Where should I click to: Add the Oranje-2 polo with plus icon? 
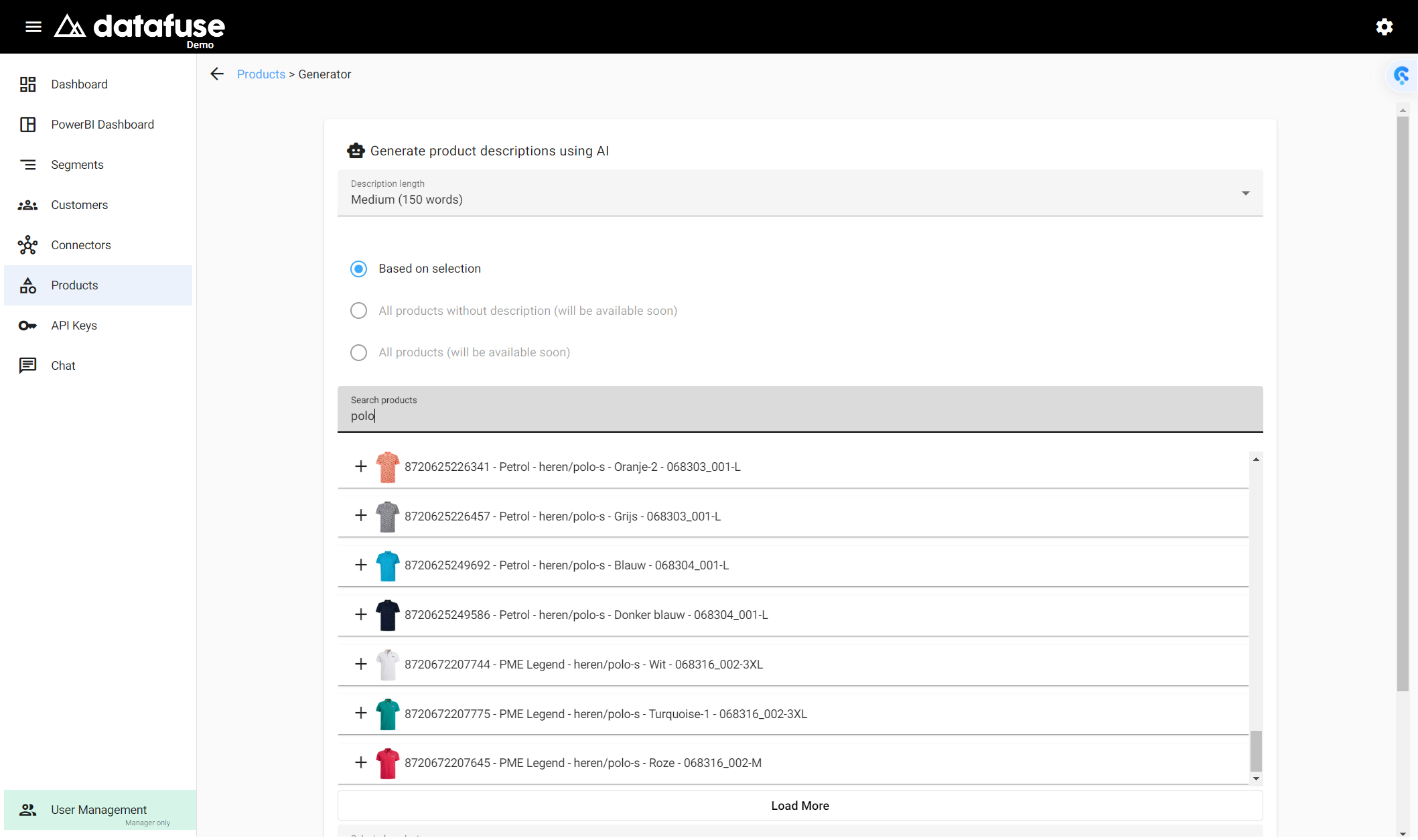pos(361,466)
